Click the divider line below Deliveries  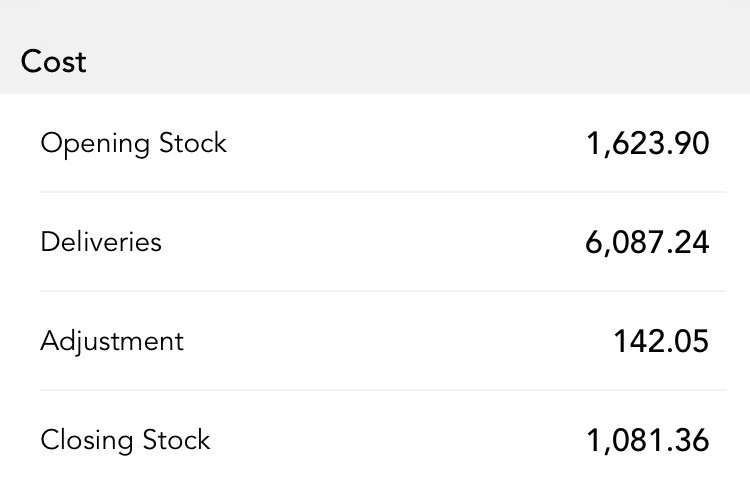(382, 291)
